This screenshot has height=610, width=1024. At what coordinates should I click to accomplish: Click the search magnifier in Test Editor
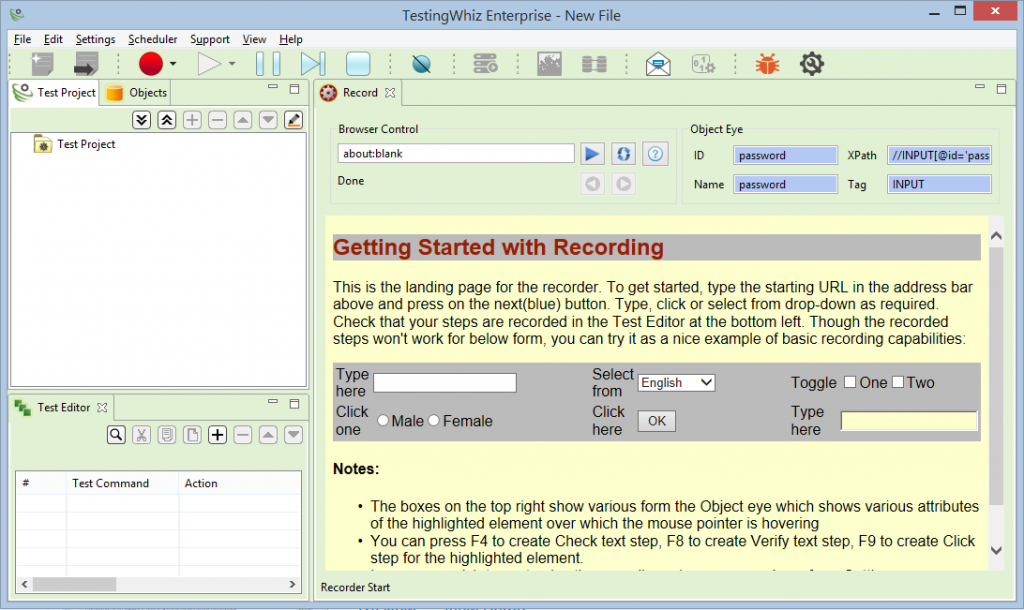point(116,435)
